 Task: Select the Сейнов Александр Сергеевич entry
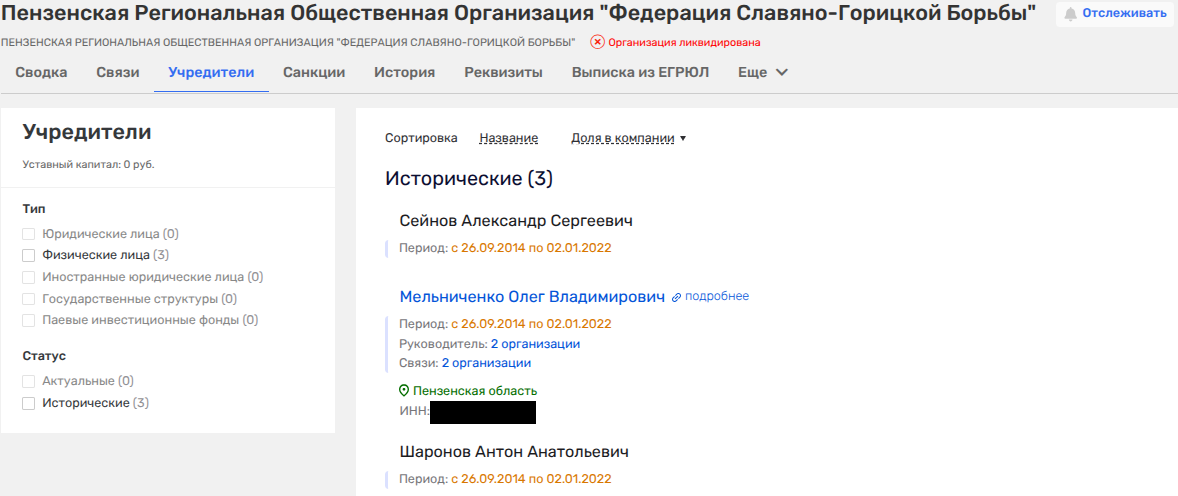click(x=515, y=221)
